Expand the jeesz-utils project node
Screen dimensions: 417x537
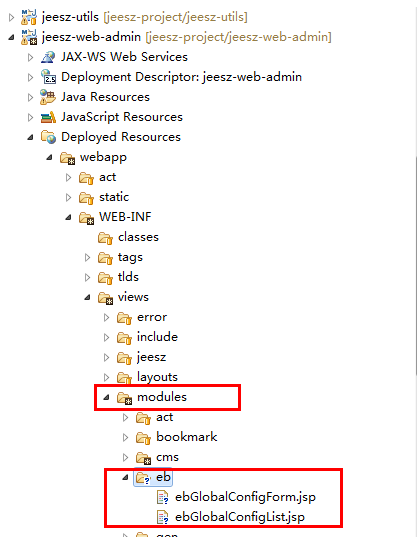click(x=11, y=17)
